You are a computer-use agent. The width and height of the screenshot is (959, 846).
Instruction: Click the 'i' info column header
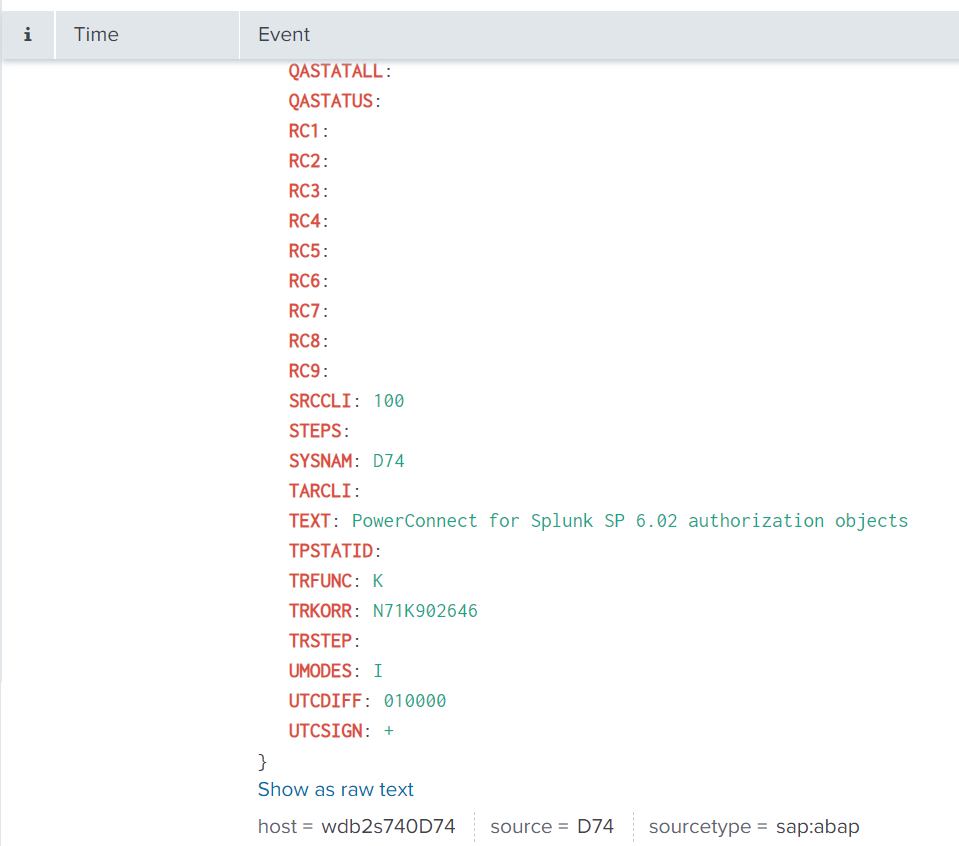[27, 35]
